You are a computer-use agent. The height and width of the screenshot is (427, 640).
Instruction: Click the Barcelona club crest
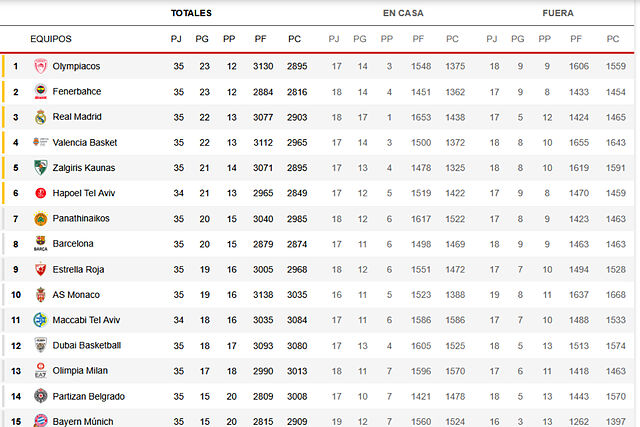(x=40, y=243)
